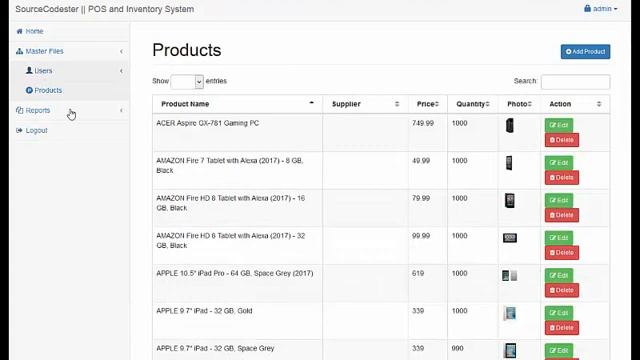
Task: Edit AMAZON Fire HD 8 16 GB product
Action: pyautogui.click(x=559, y=200)
